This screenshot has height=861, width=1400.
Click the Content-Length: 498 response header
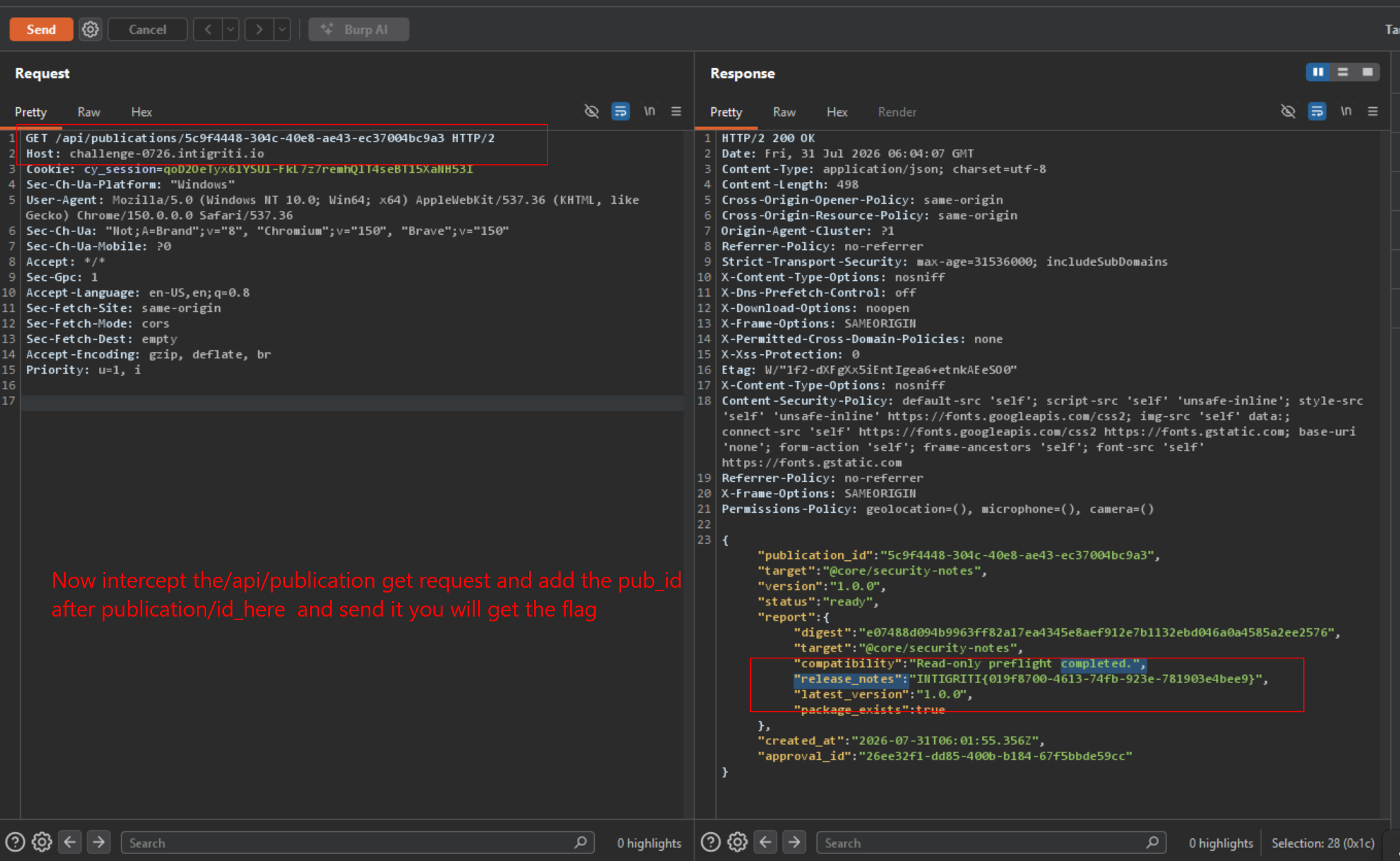pyautogui.click(x=790, y=185)
